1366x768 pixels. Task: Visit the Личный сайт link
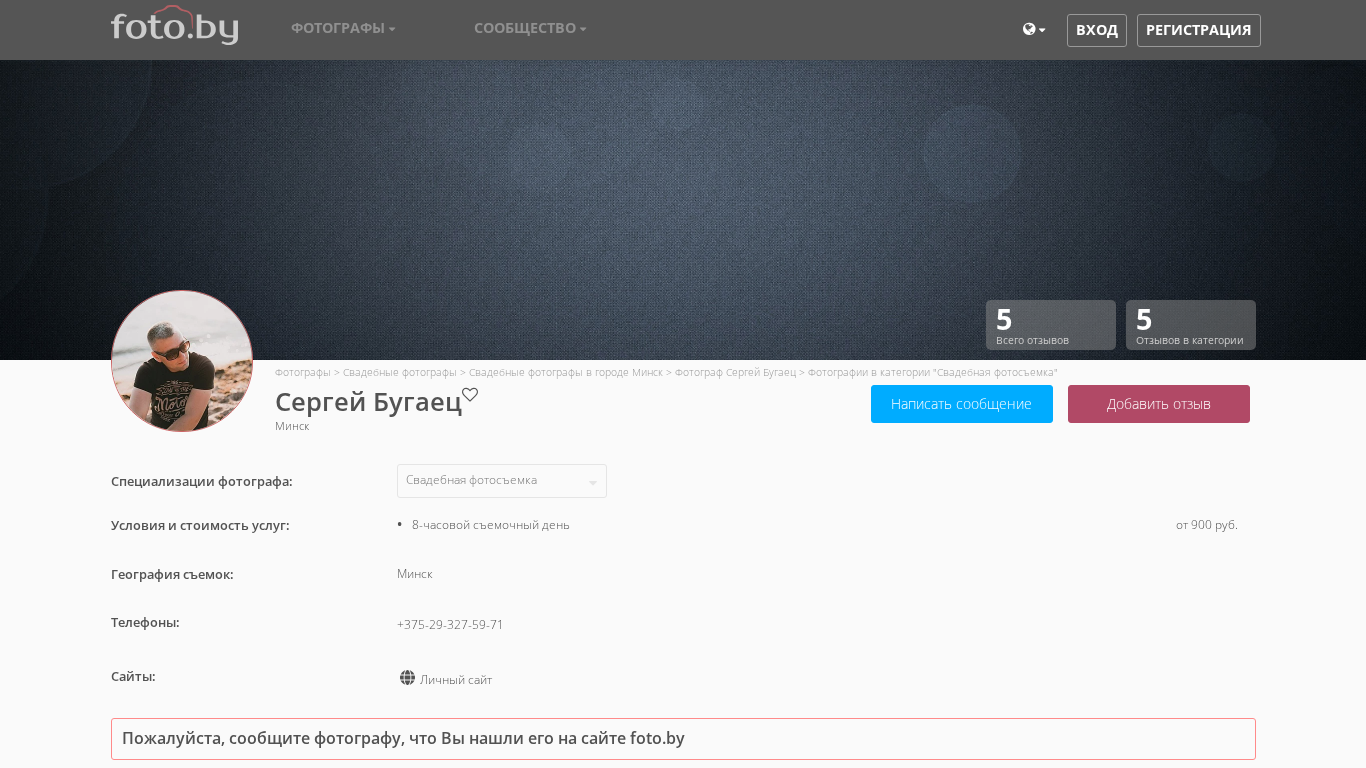point(455,680)
